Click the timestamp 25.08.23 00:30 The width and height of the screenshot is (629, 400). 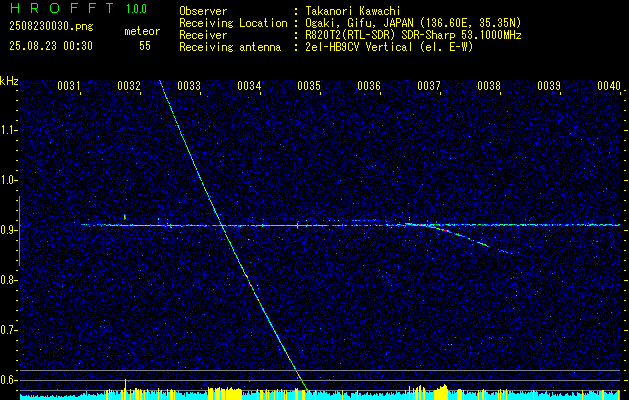click(x=51, y=46)
